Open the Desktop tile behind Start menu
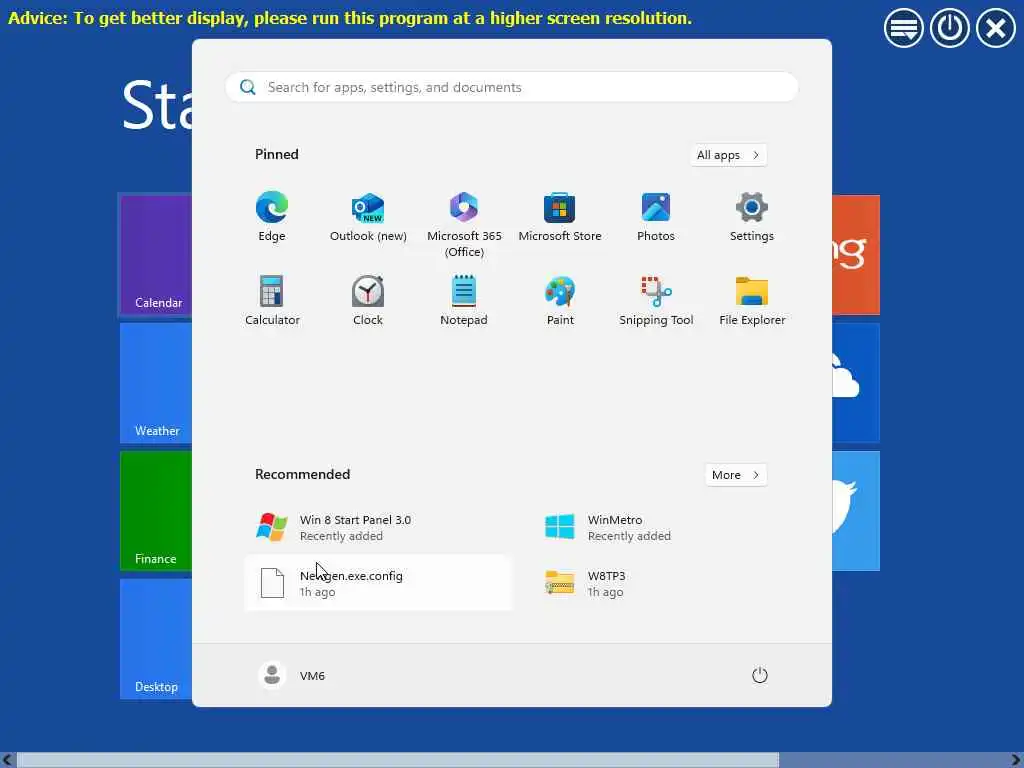1024x768 pixels. coord(155,639)
